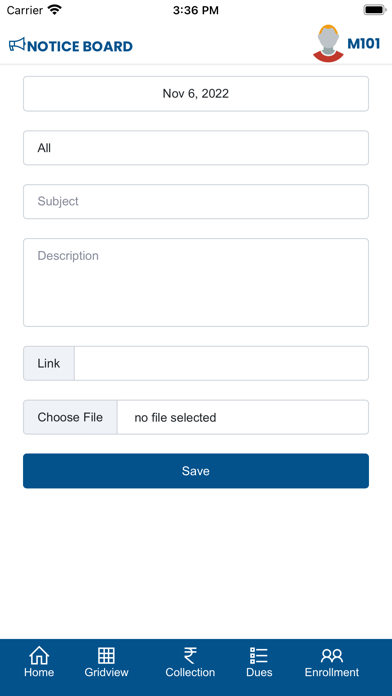
Task: Open the Gridview grid icon
Action: point(106,655)
